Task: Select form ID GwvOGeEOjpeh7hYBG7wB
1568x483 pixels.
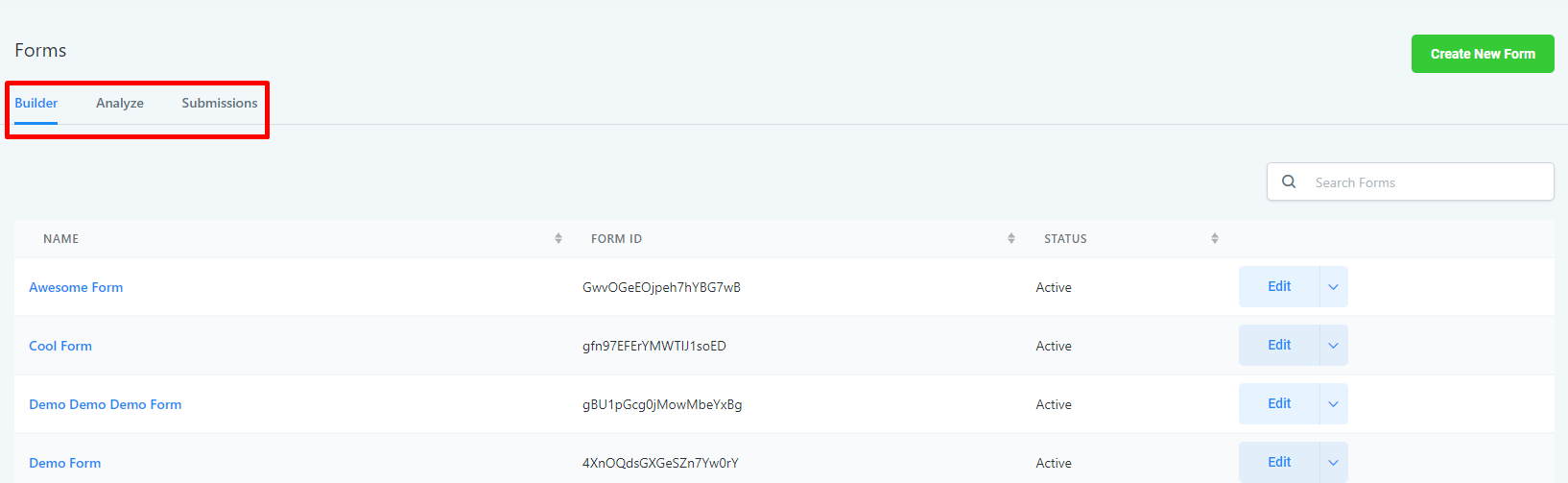Action: click(x=661, y=287)
